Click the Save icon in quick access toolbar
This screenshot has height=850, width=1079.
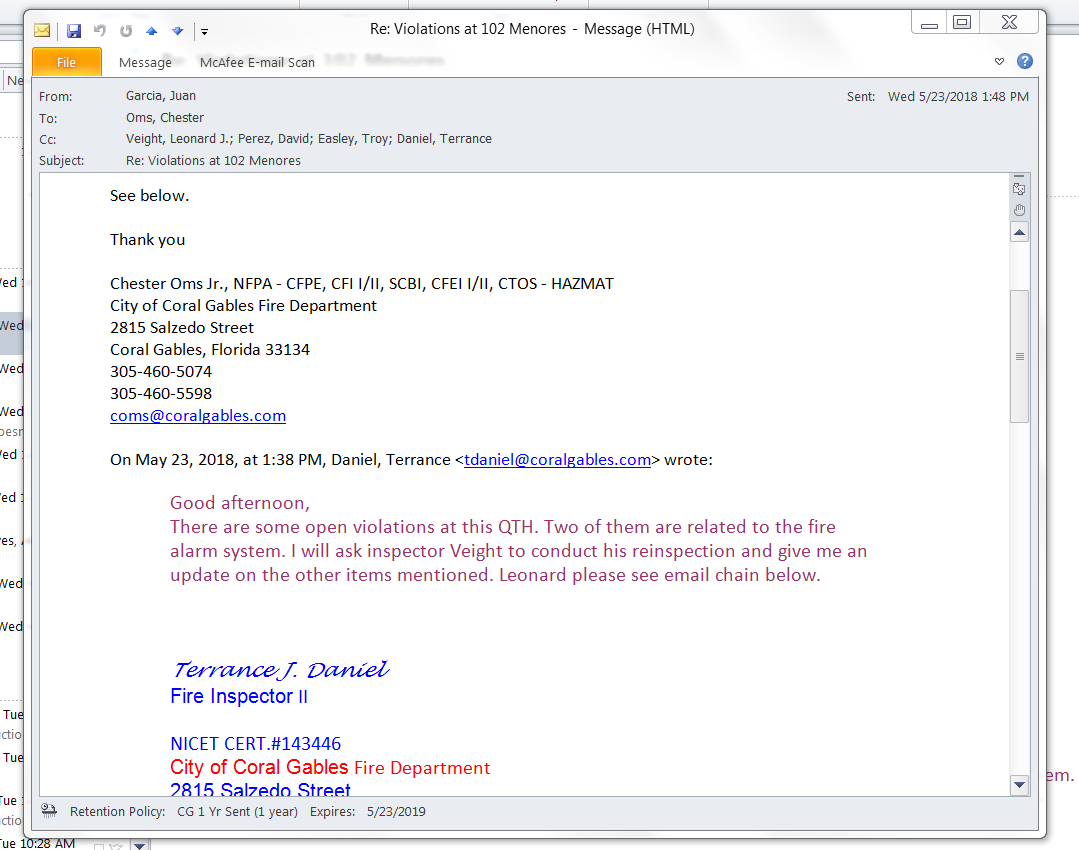point(74,30)
